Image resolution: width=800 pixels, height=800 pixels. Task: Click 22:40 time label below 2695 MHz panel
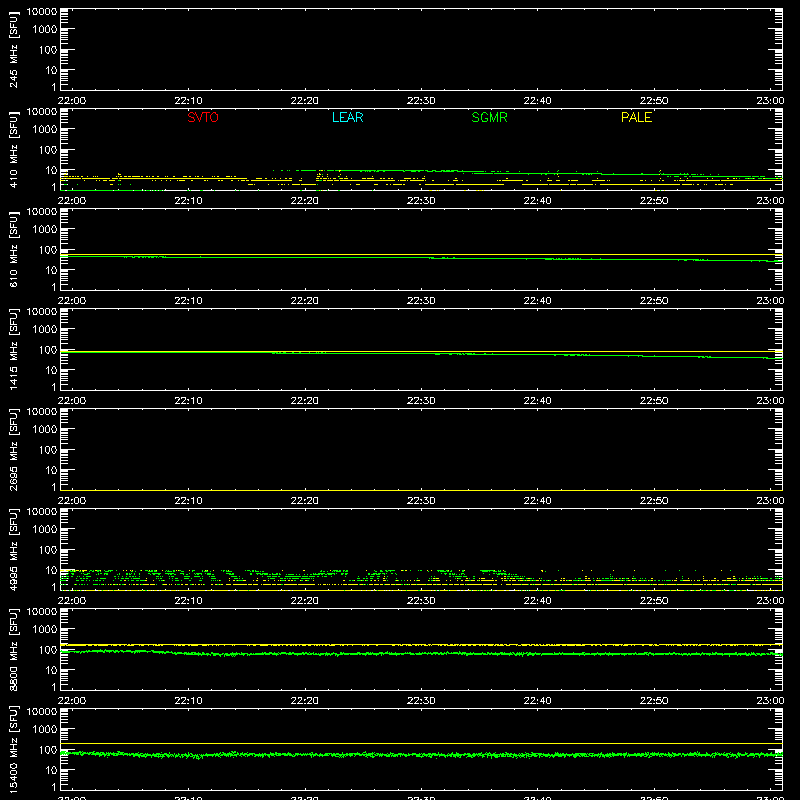click(x=537, y=501)
